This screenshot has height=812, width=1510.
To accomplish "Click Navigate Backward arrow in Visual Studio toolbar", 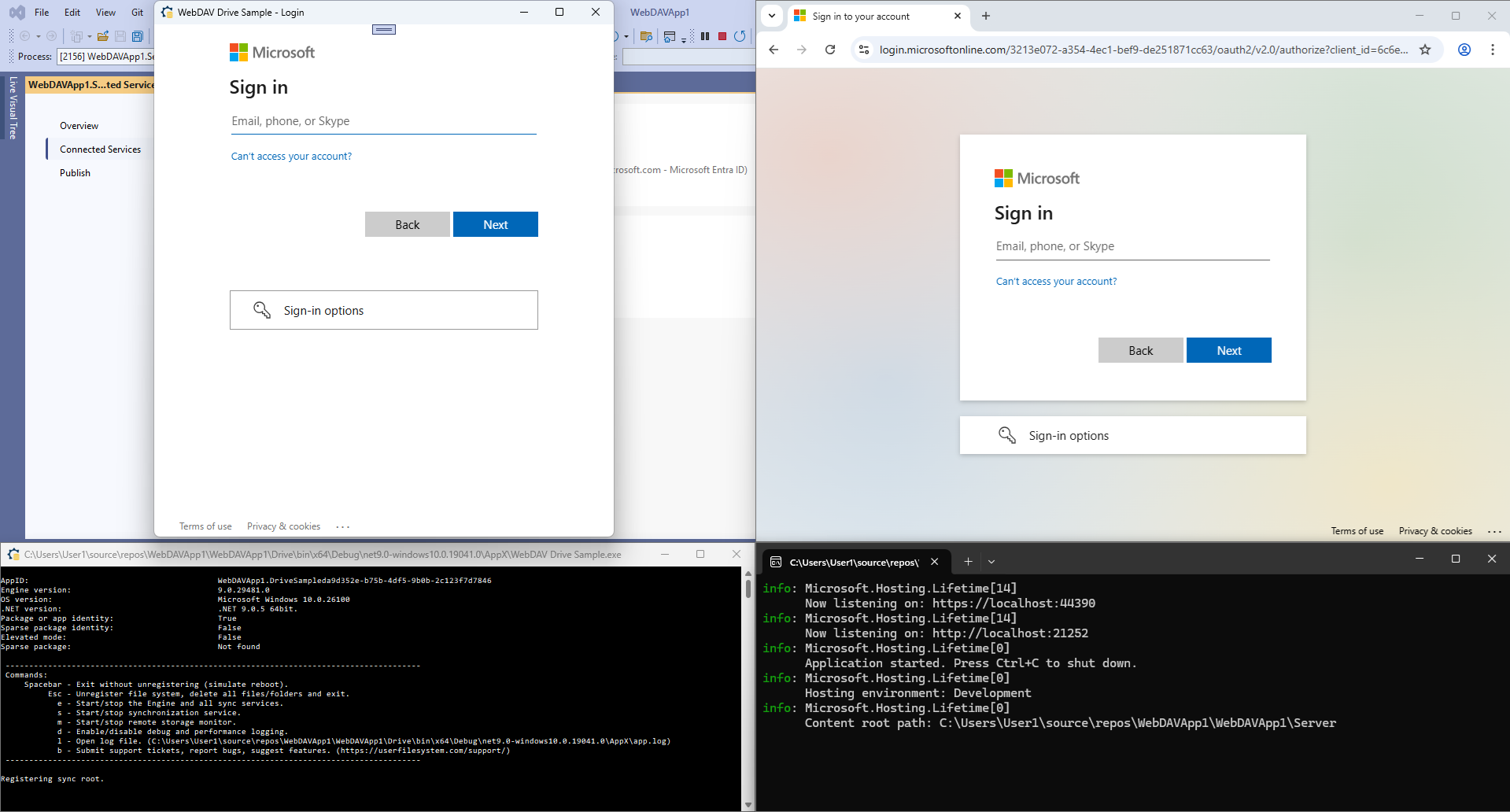I will click(25, 36).
